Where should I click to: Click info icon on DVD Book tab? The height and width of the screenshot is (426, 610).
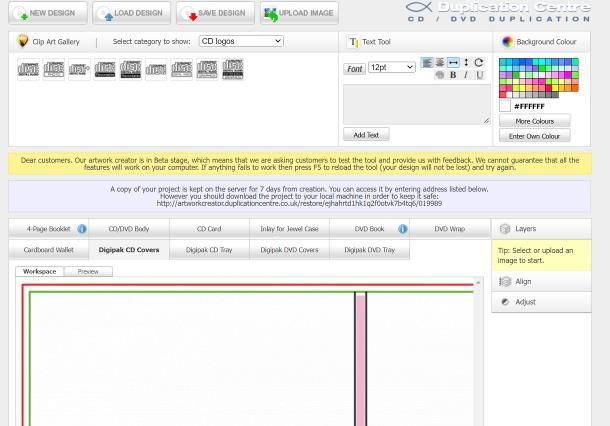point(403,229)
